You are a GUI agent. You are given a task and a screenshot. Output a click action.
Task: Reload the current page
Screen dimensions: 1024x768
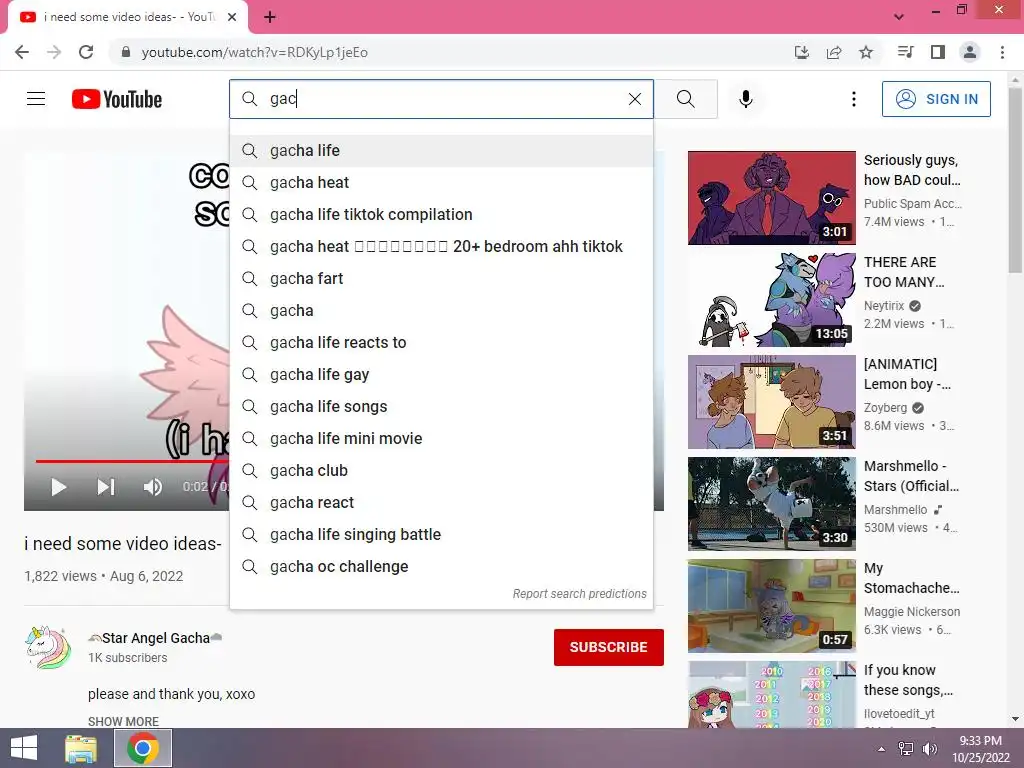[x=86, y=52]
